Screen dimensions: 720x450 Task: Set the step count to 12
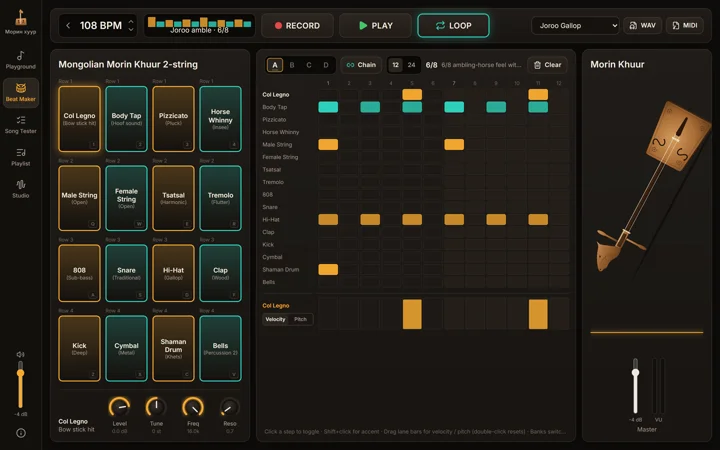395,65
